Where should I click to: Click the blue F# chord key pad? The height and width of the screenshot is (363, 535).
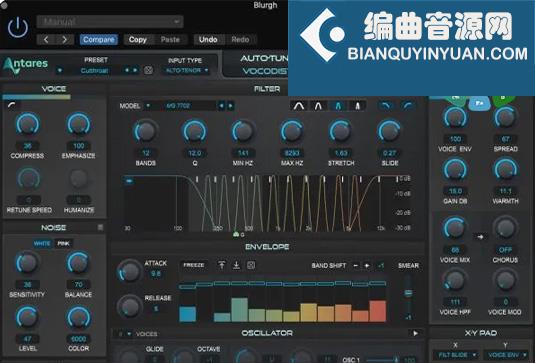(479, 103)
